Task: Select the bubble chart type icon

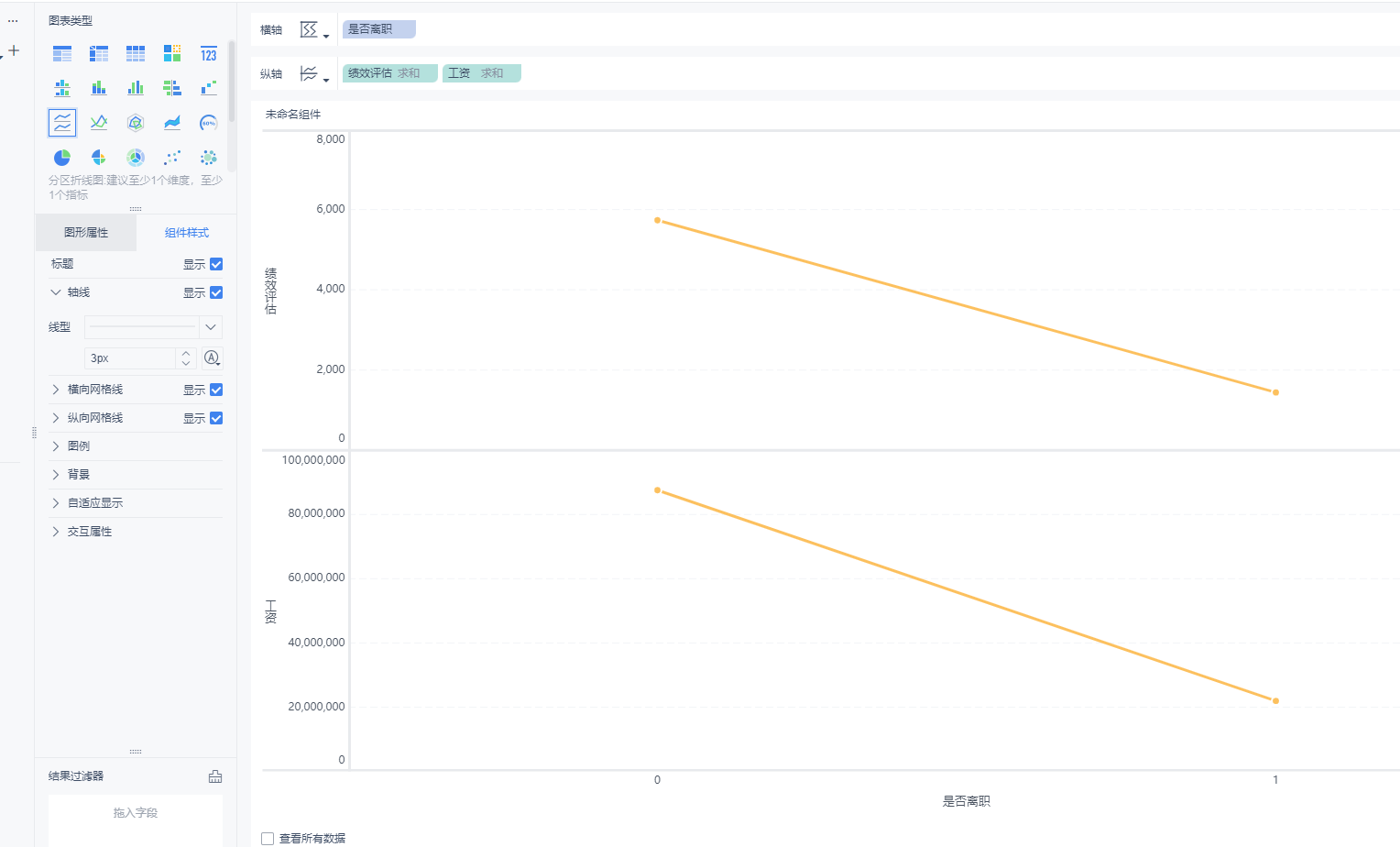Action: click(209, 158)
